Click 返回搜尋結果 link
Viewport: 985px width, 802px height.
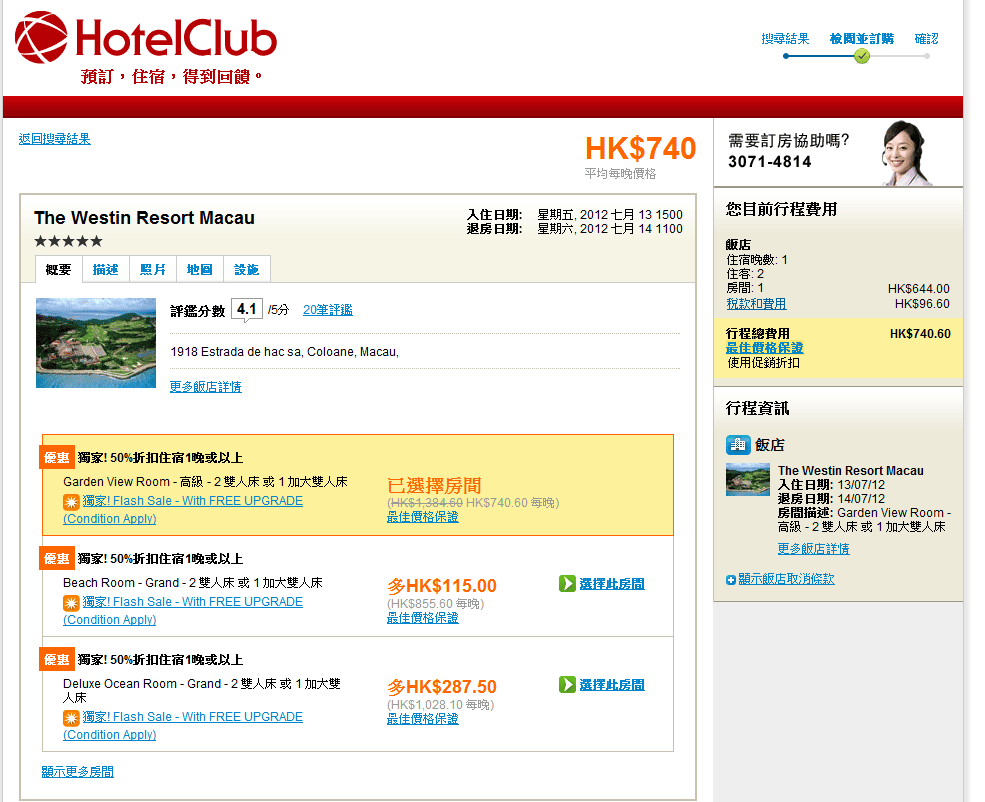[54, 139]
